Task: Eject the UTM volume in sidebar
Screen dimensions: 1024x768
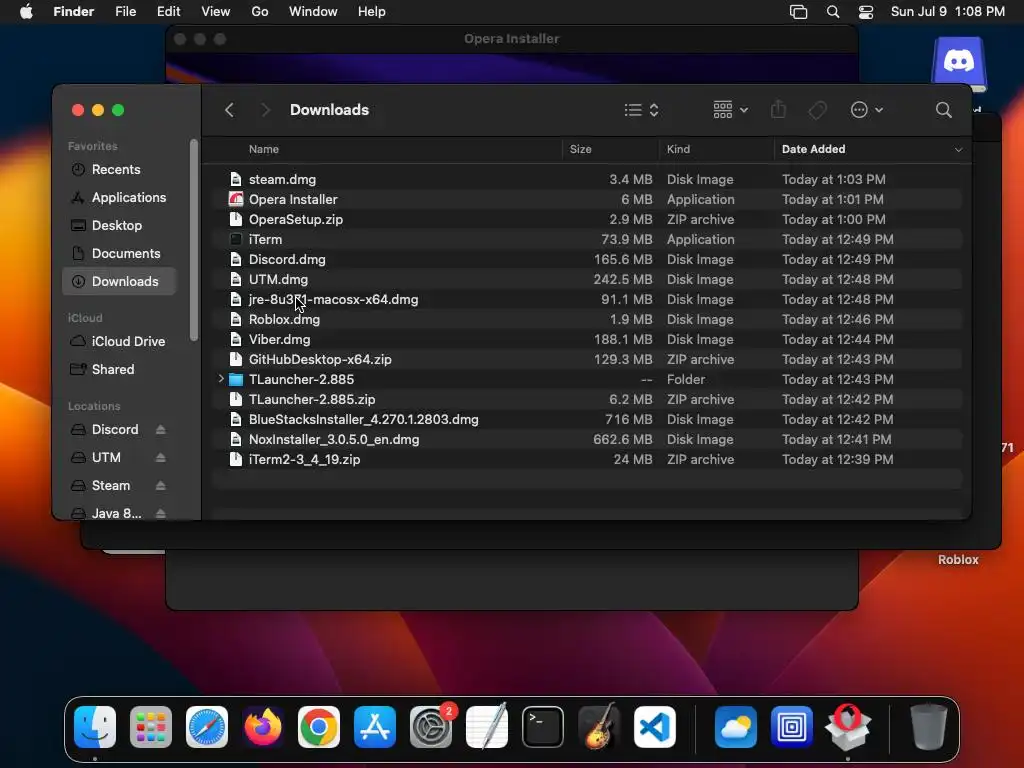Action: tap(161, 458)
